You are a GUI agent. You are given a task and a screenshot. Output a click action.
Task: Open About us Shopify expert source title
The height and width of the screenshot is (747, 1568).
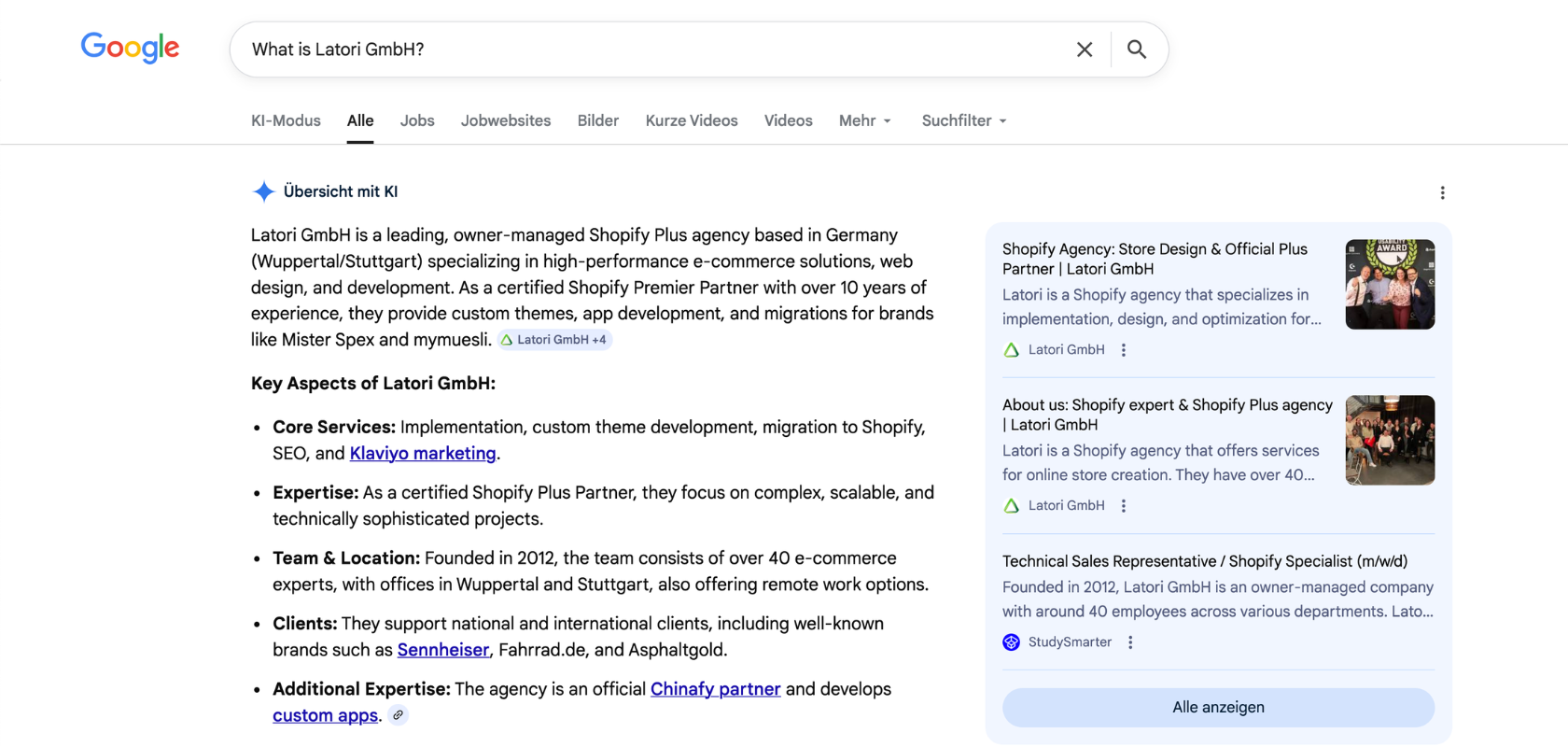click(x=1167, y=415)
